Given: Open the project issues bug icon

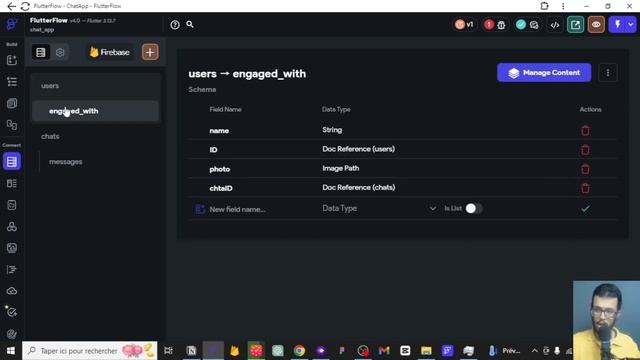Looking at the screenshot, I should pos(502,25).
